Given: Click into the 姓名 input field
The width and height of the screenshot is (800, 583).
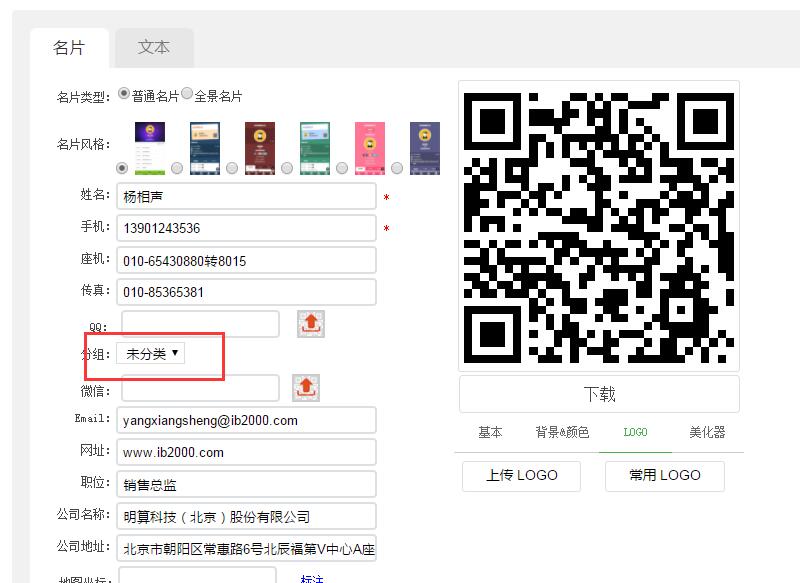Looking at the screenshot, I should pyautogui.click(x=247, y=197).
